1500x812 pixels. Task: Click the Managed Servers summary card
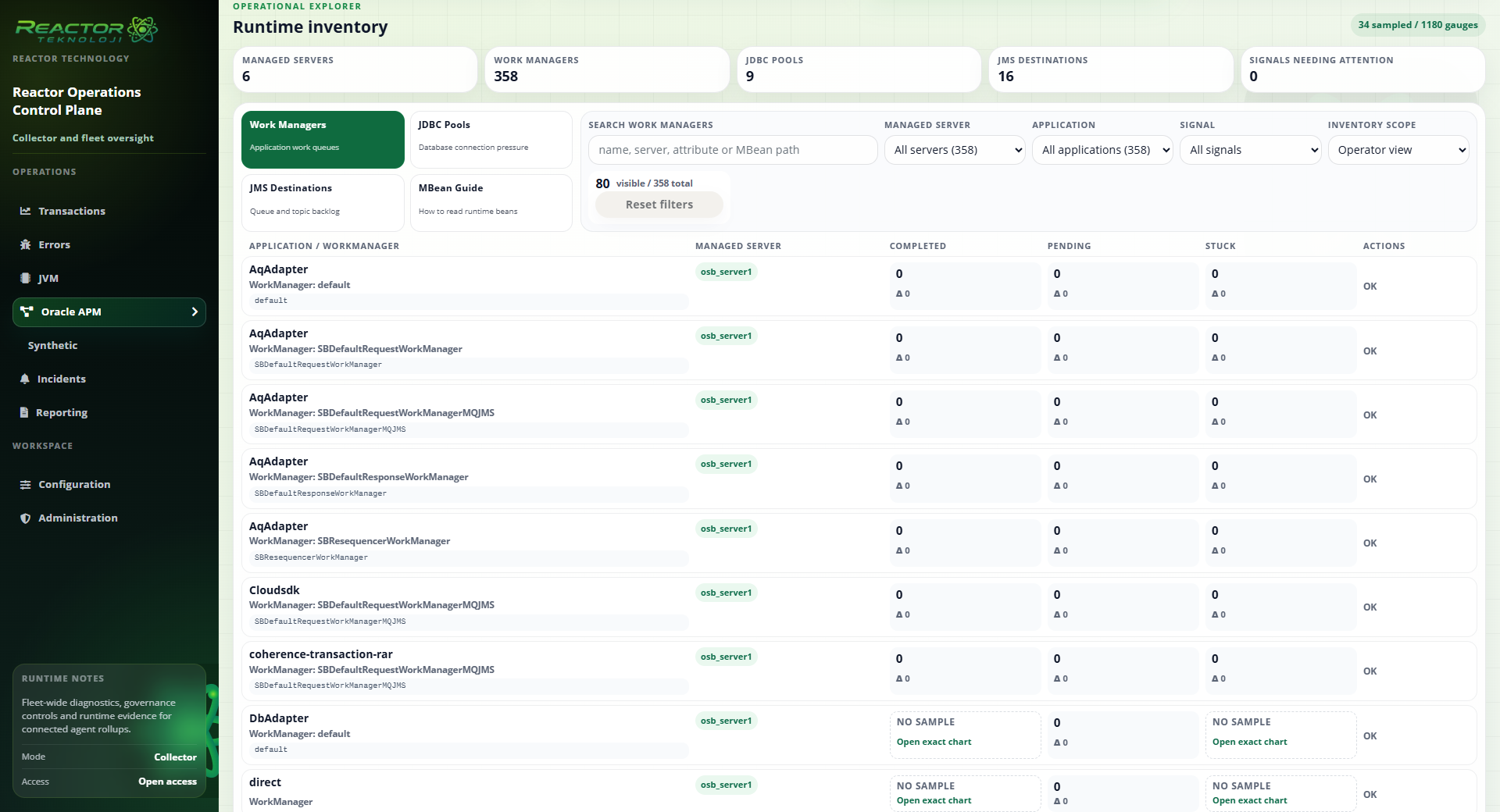[355, 69]
